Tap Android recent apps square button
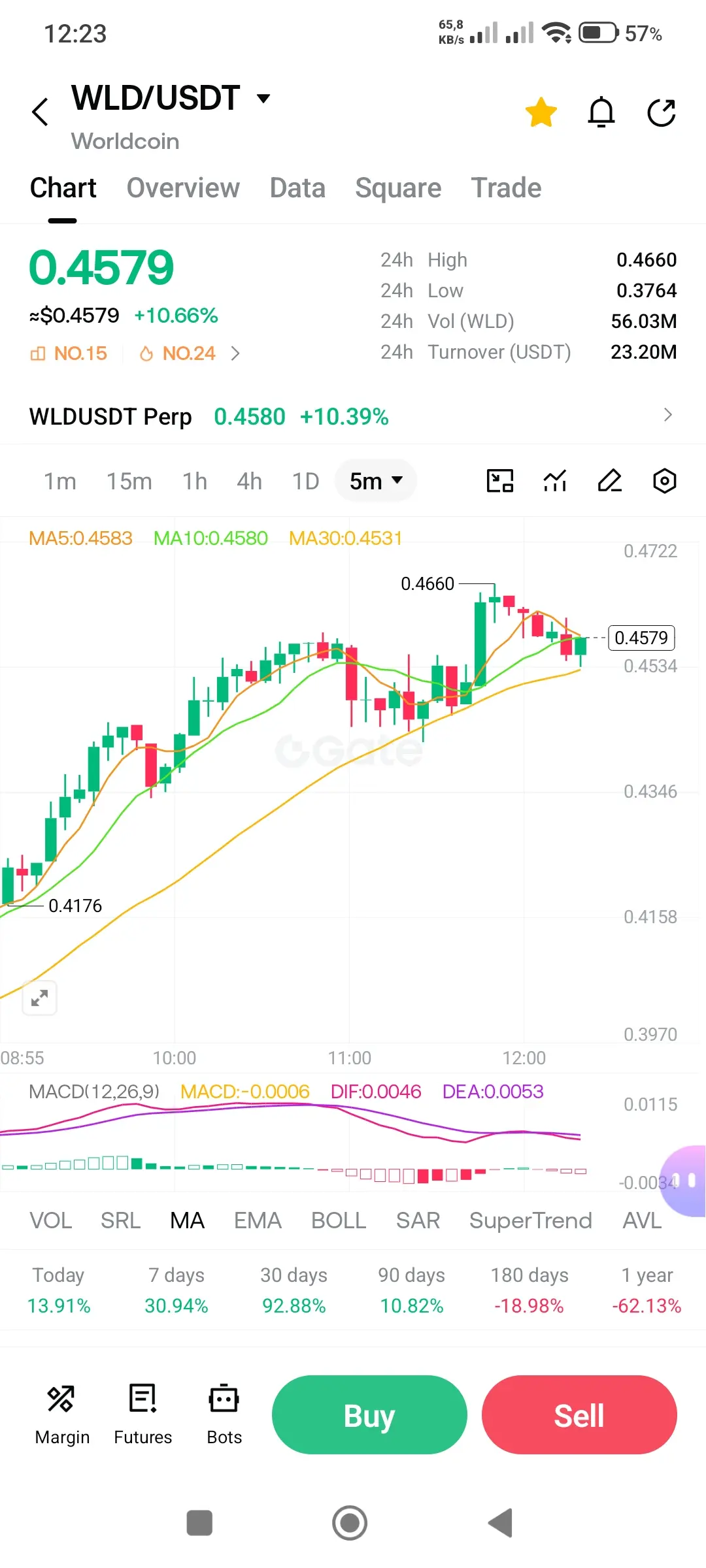 (x=199, y=1523)
